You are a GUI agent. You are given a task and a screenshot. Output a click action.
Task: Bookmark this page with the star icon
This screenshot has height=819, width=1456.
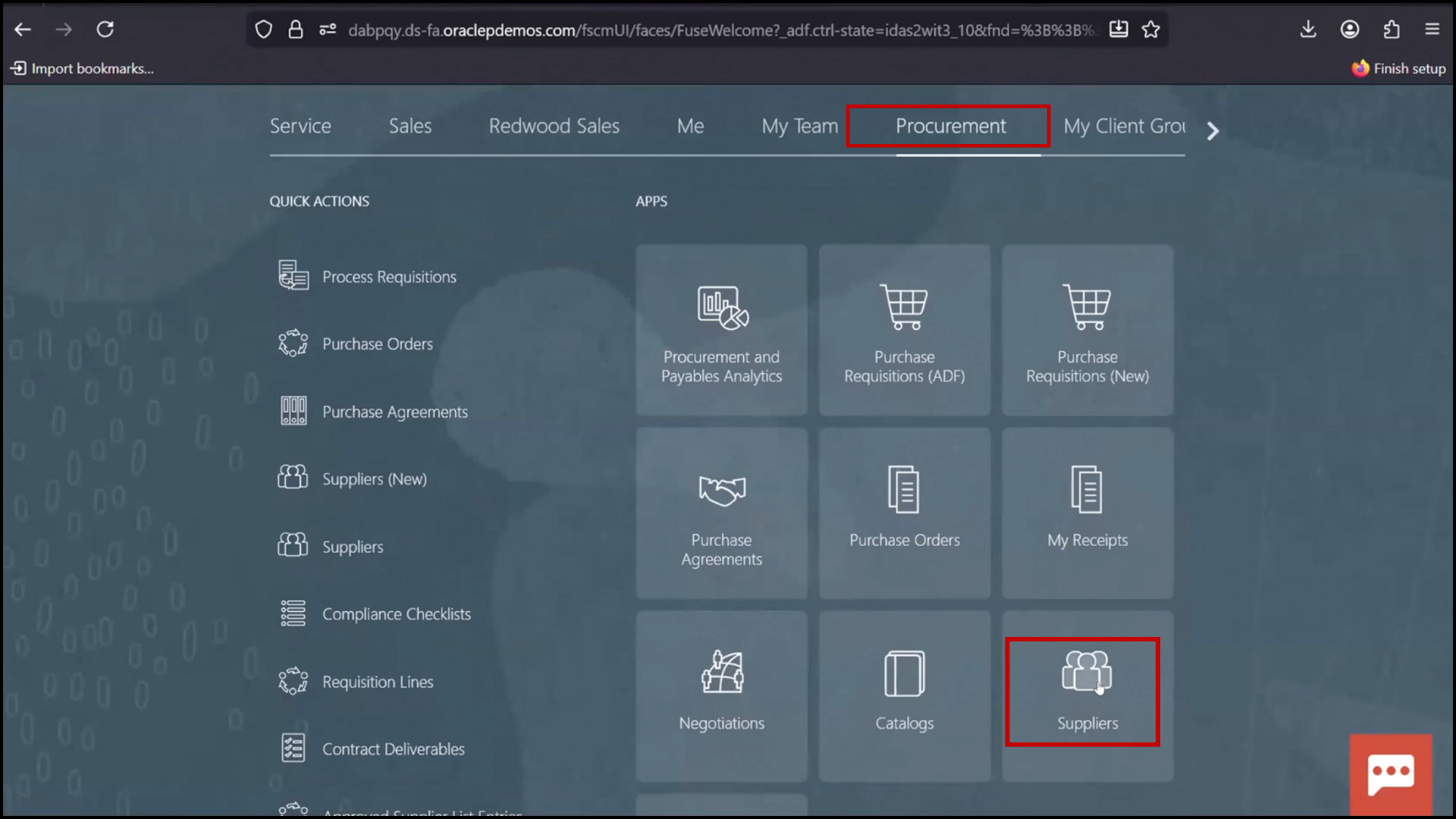pos(1151,30)
